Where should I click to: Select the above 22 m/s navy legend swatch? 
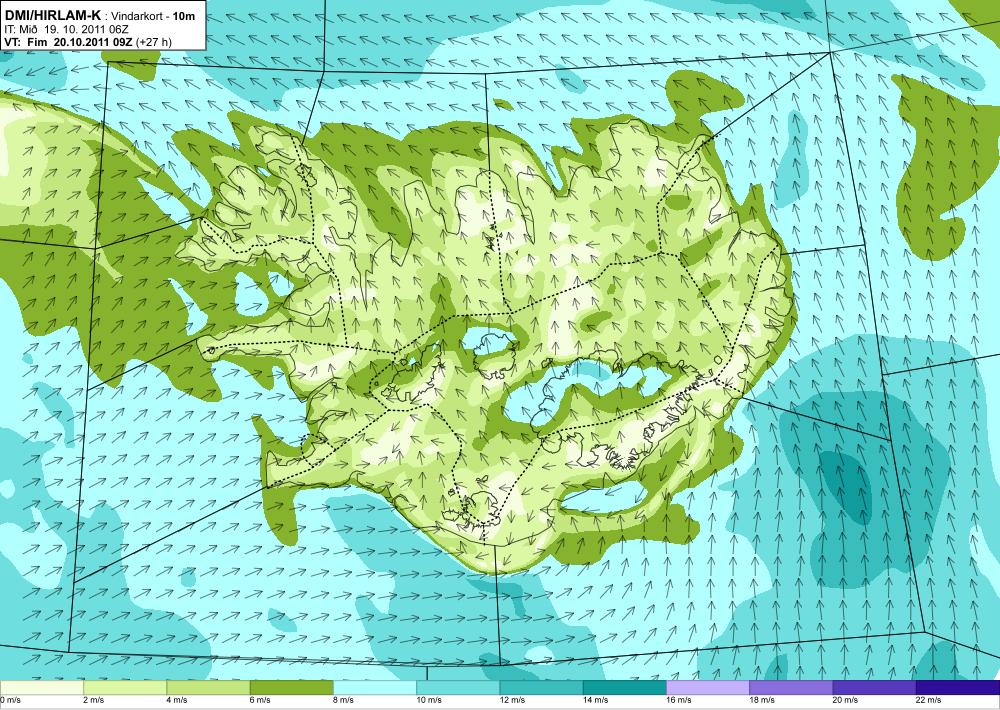[x=958, y=688]
